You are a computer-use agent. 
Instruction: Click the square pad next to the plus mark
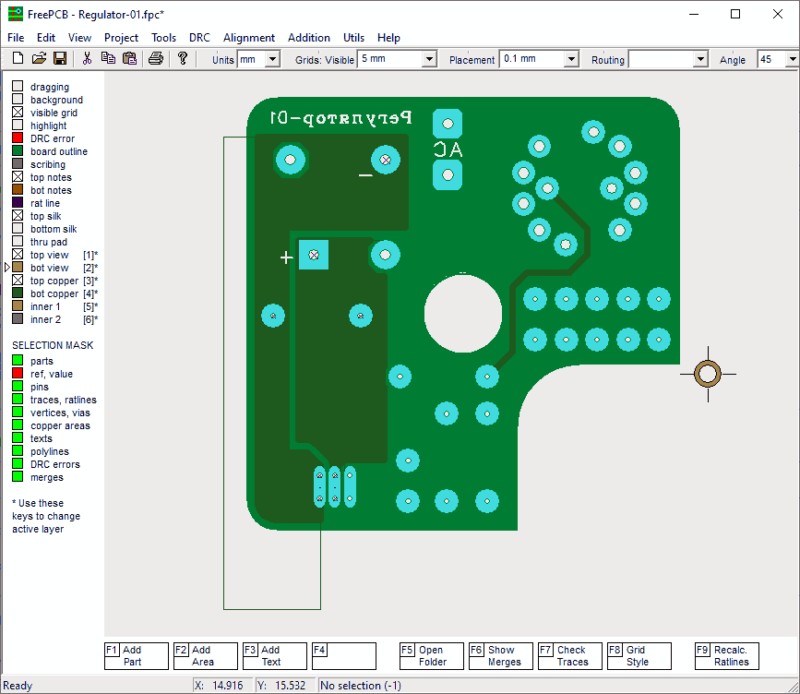(x=314, y=255)
